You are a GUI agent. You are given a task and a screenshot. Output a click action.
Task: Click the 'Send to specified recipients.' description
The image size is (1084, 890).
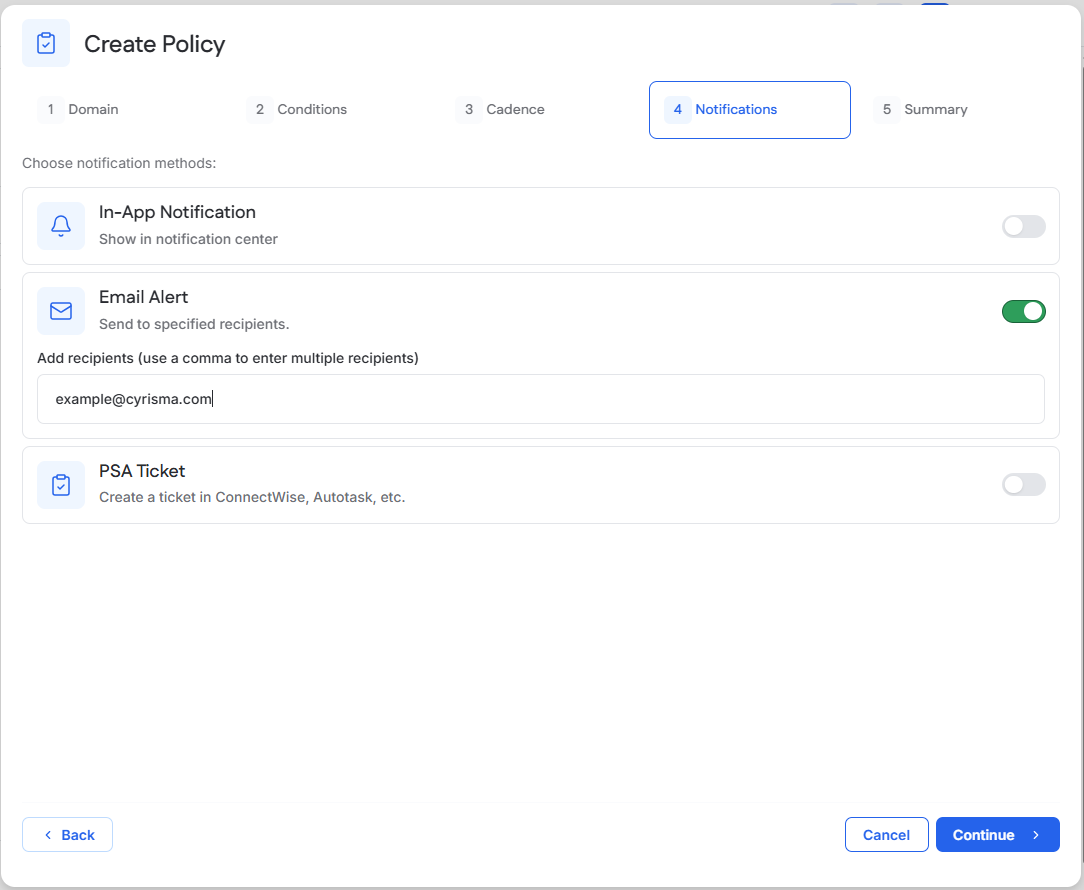(x=194, y=324)
